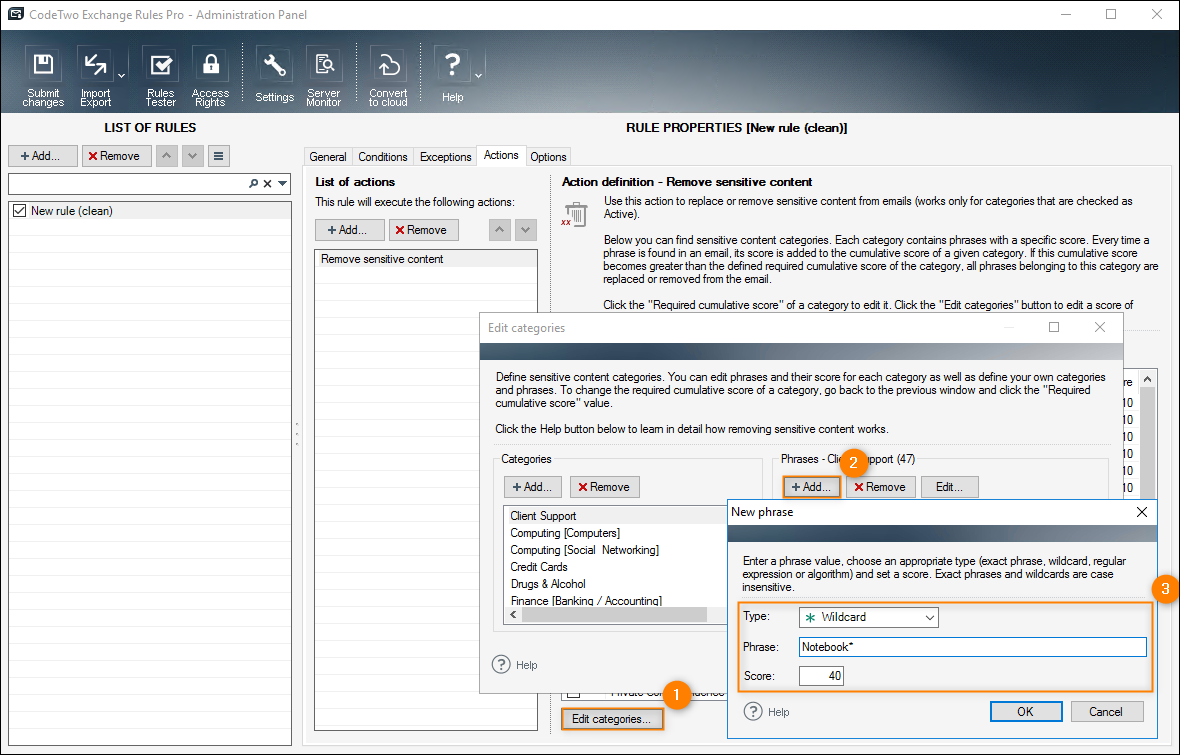Viewport: 1180px width, 755px height.
Task: Expand the Help toolbar dropdown arrow
Action: (x=478, y=76)
